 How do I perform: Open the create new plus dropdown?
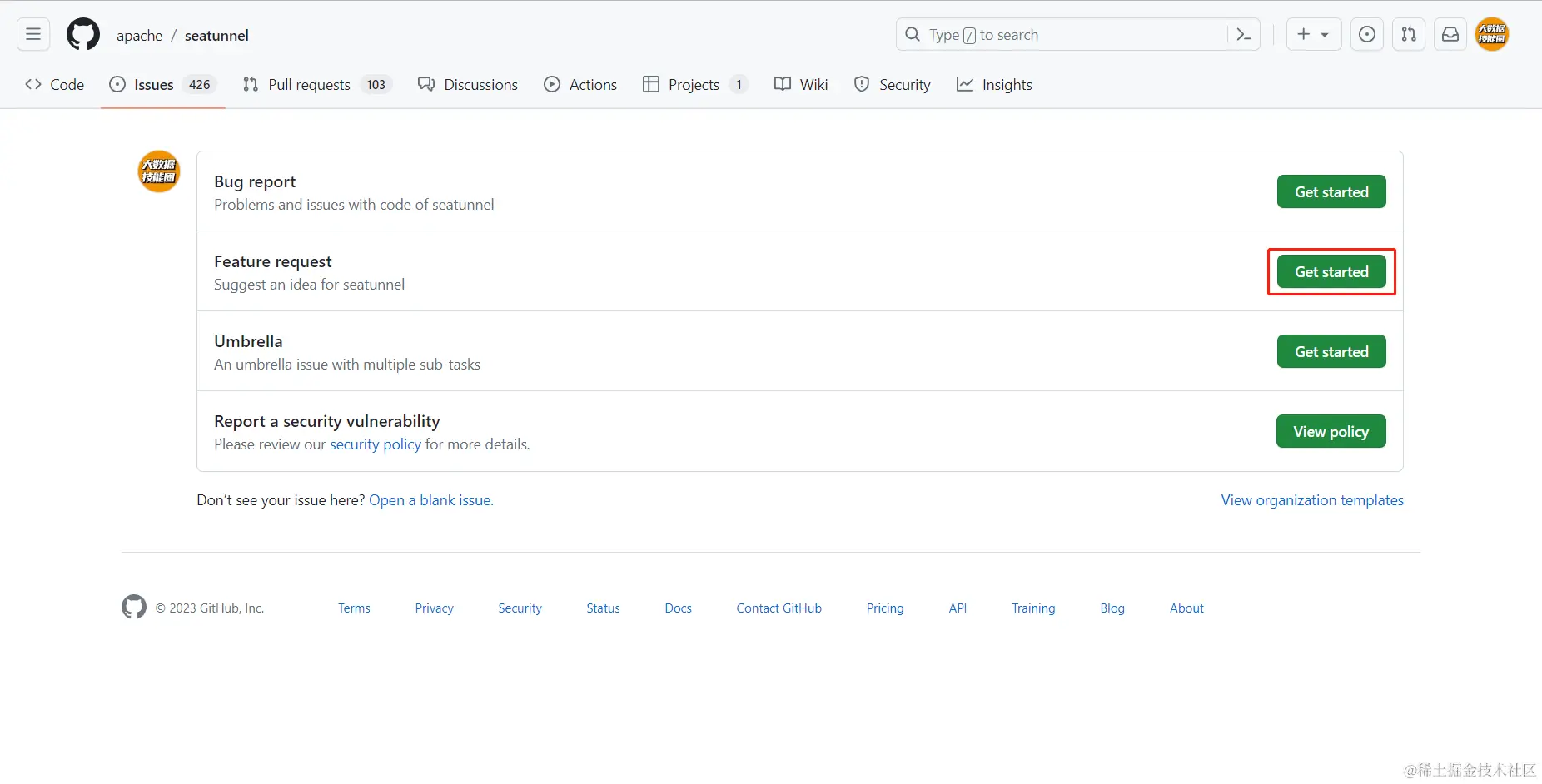tap(1313, 34)
